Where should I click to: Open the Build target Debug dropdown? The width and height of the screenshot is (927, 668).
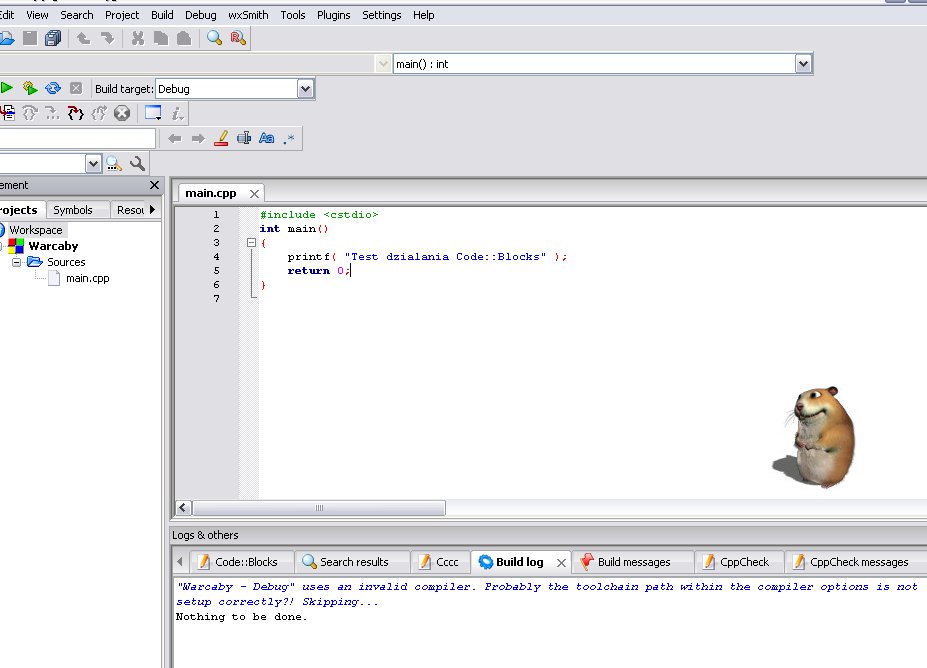305,89
